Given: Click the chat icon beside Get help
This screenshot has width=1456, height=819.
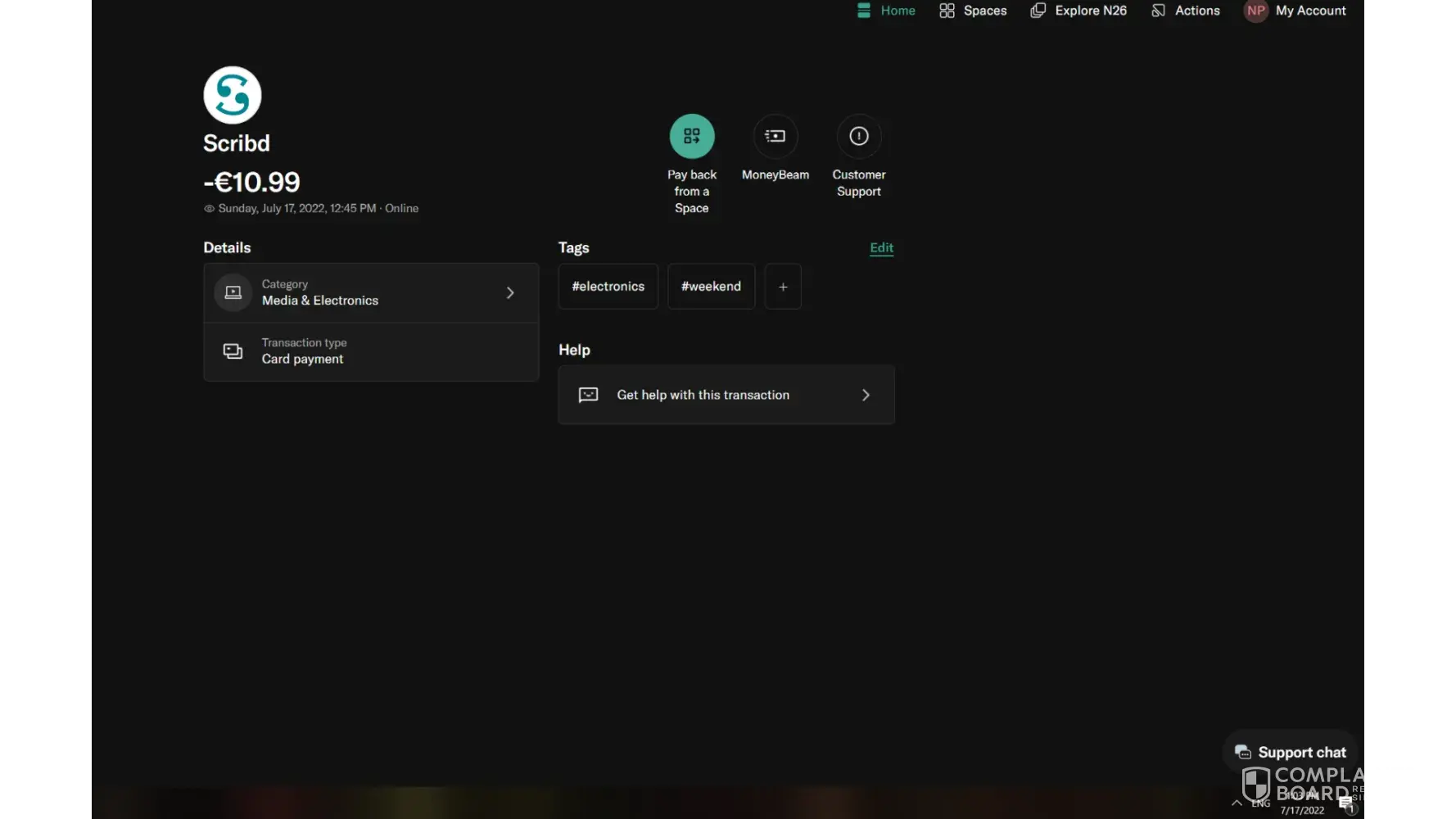Looking at the screenshot, I should pyautogui.click(x=588, y=395).
